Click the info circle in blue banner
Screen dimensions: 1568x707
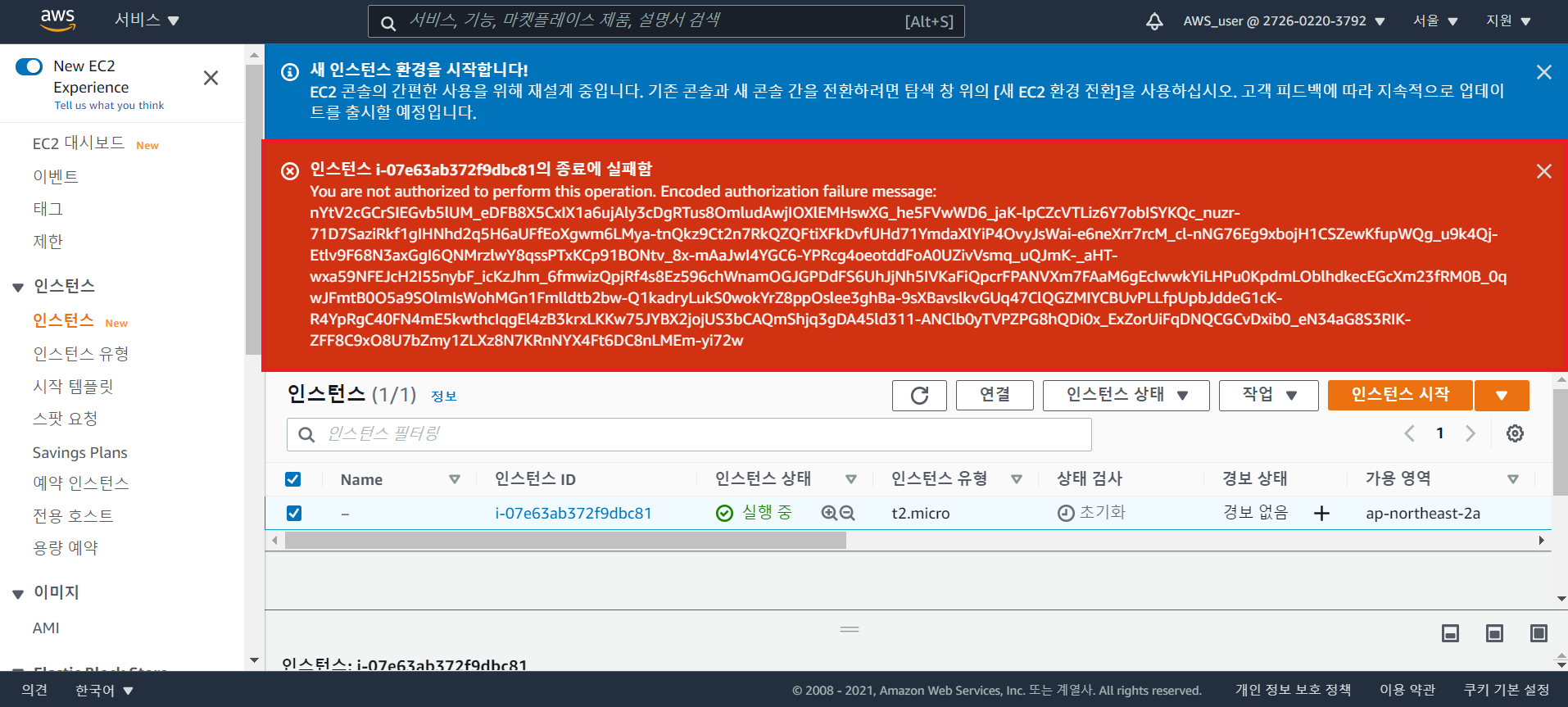[x=290, y=72]
